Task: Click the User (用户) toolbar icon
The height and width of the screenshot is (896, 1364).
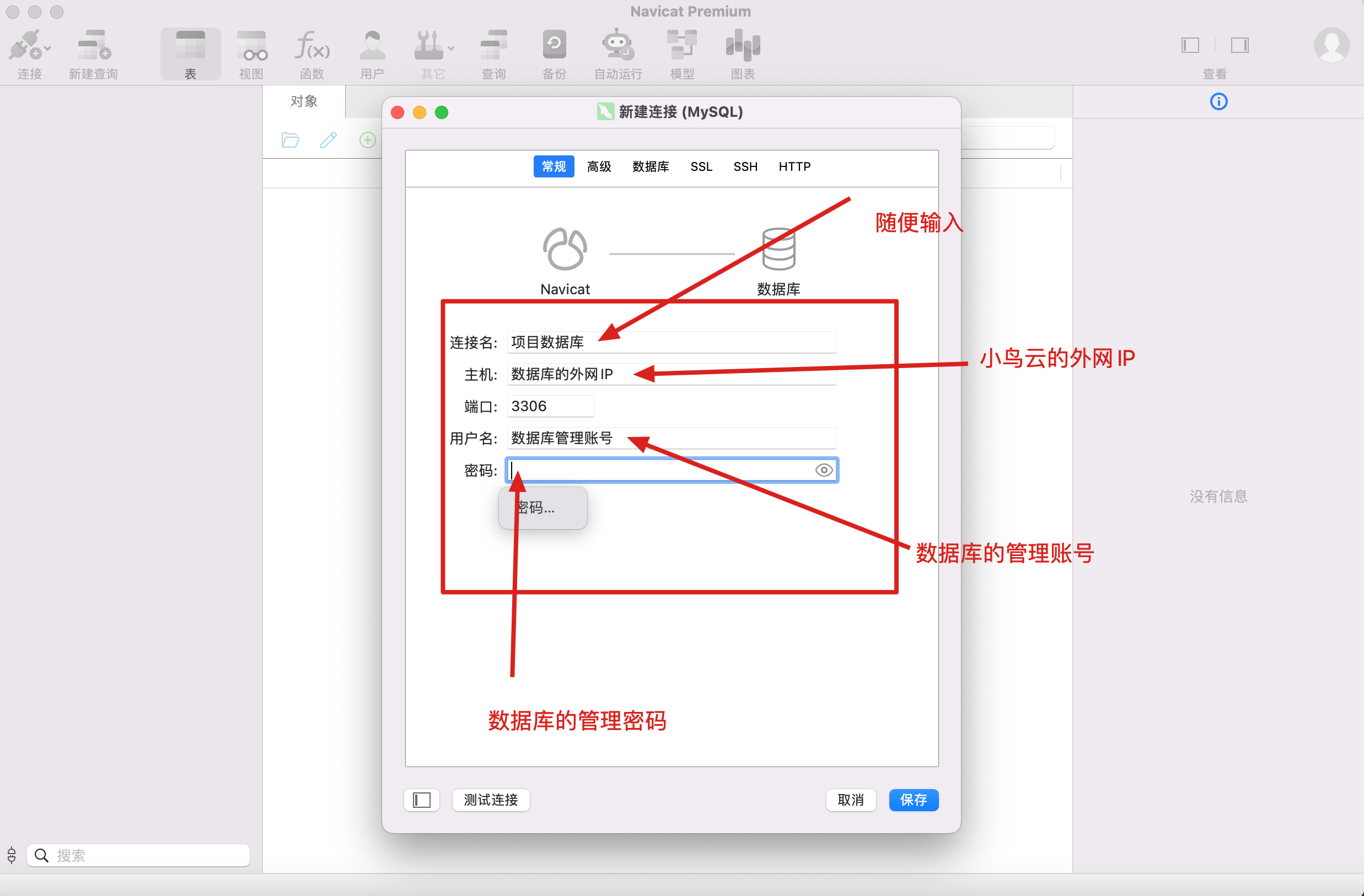Action: point(372,46)
